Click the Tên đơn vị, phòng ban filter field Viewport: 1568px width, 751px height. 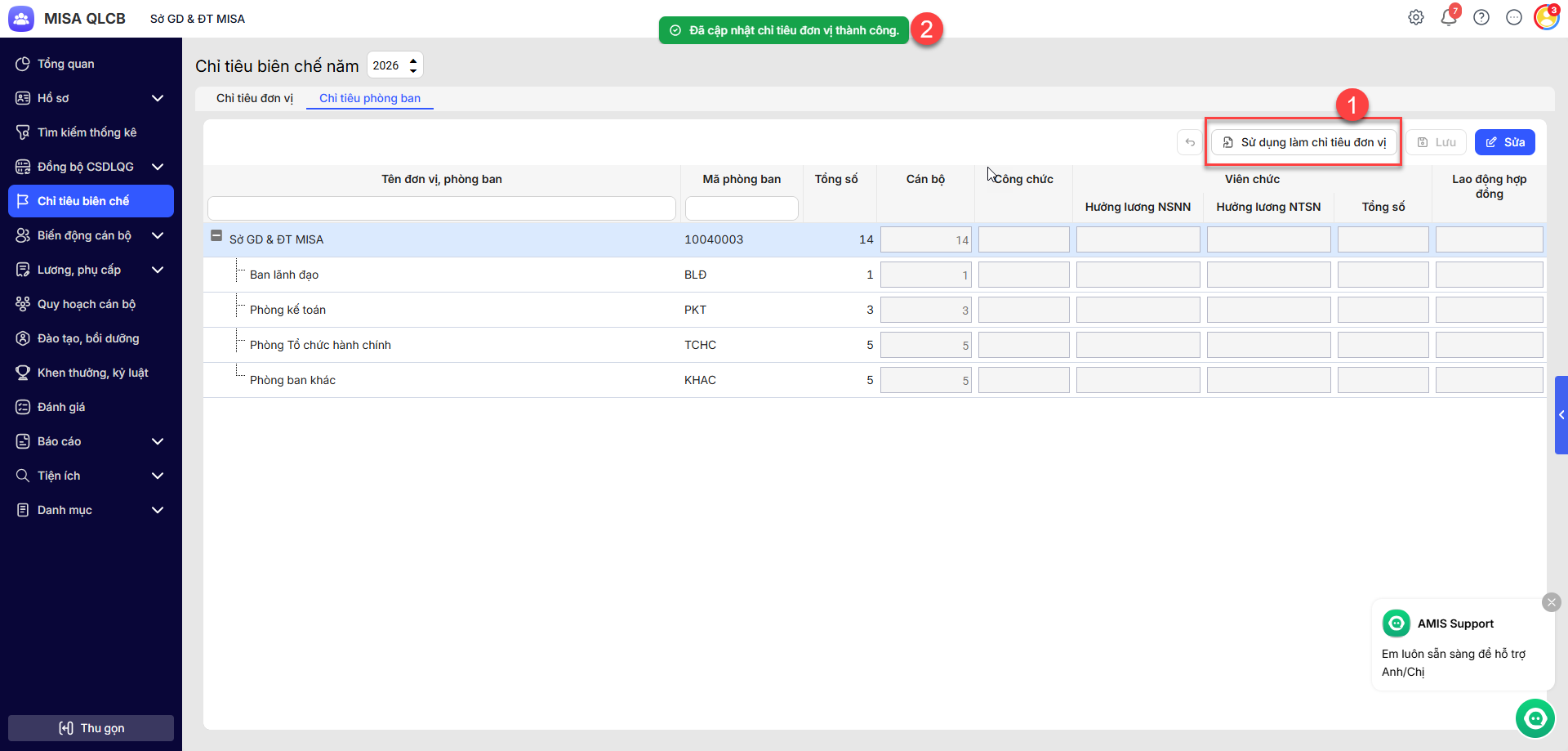[441, 208]
